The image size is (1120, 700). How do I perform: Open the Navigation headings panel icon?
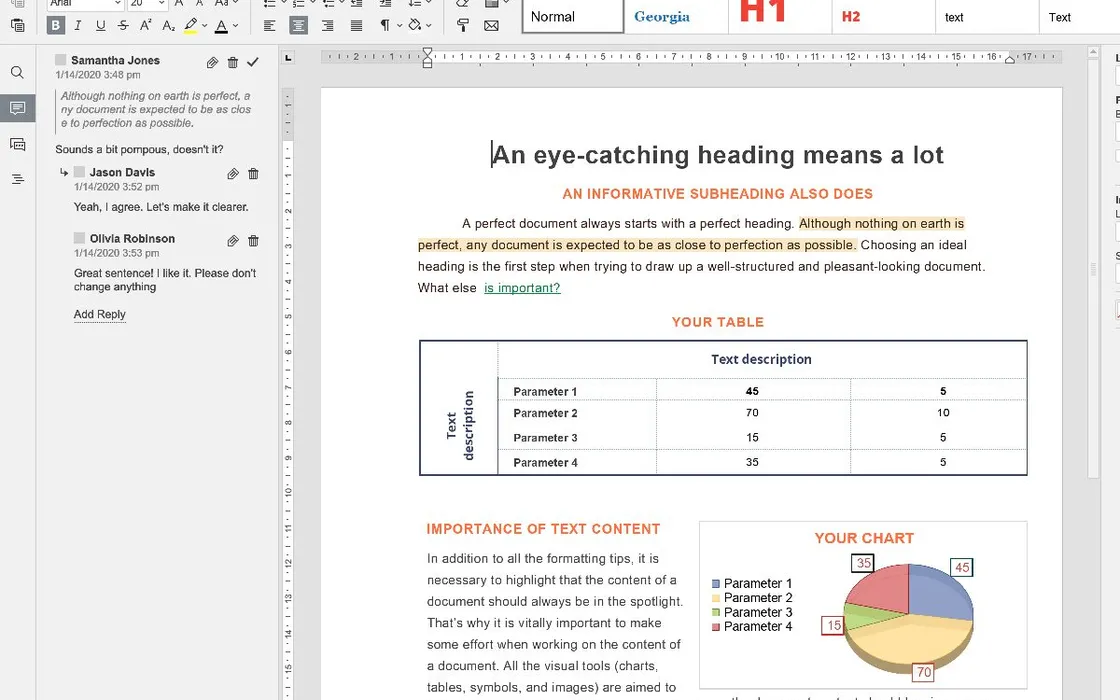pyautogui.click(x=17, y=179)
